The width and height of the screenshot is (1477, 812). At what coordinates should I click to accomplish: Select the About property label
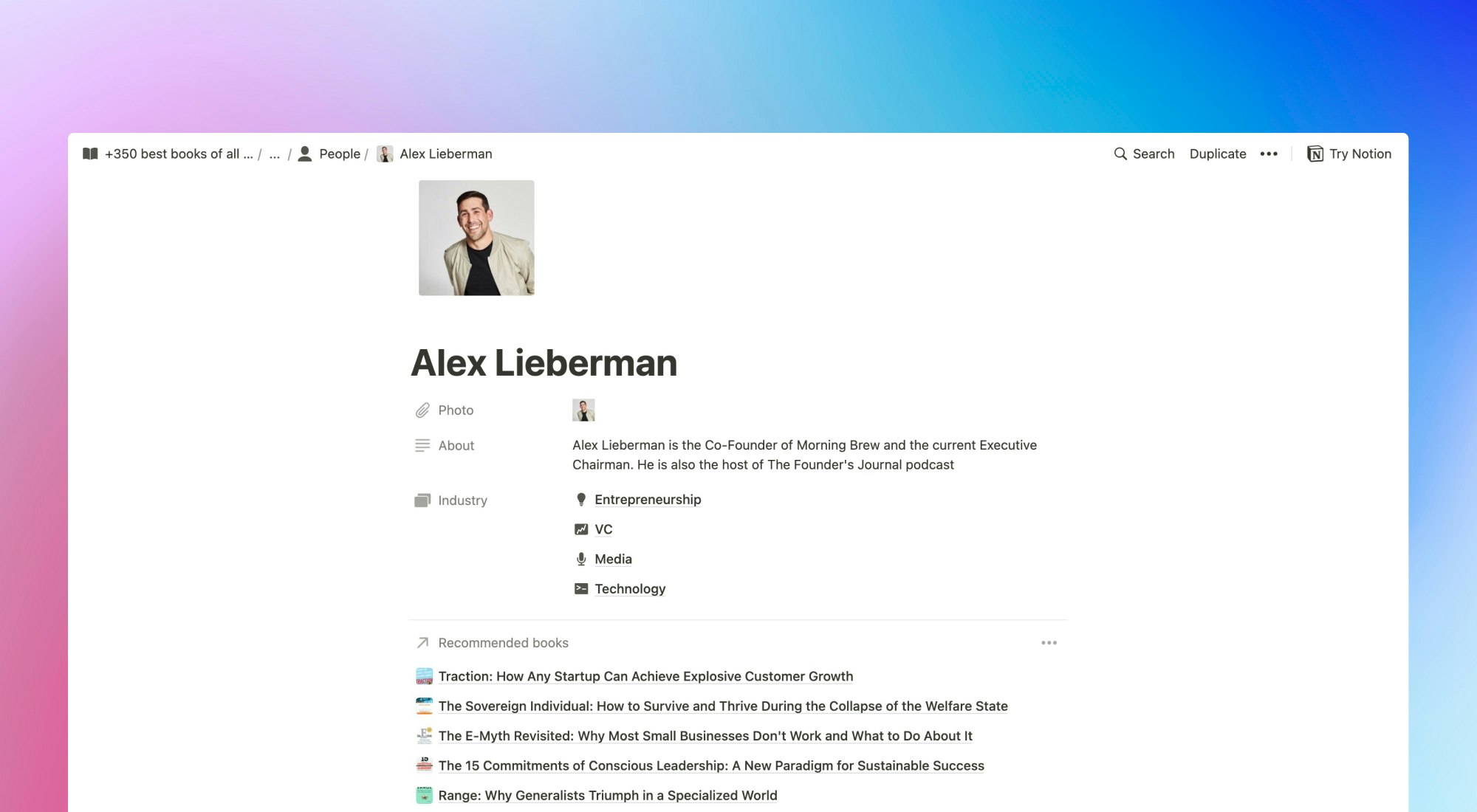(456, 445)
